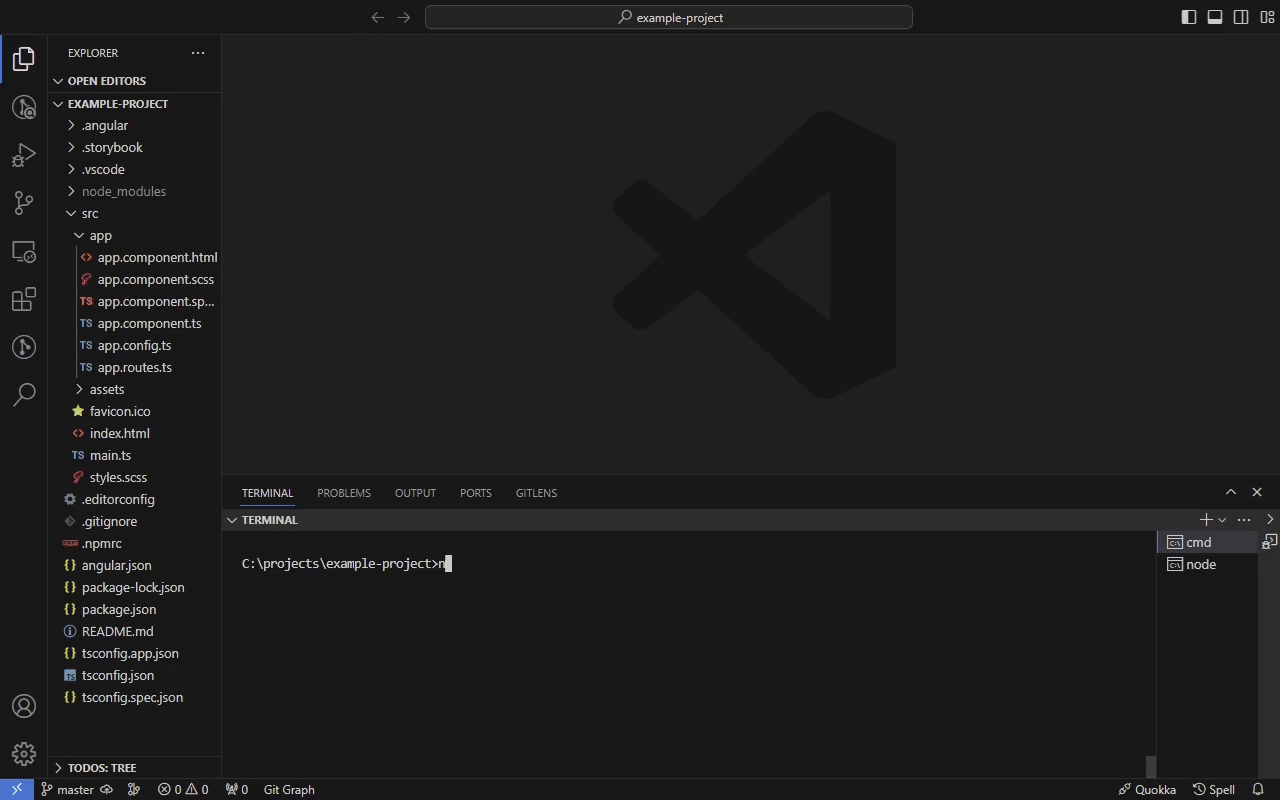Click the Quokka status bar item
This screenshot has height=800, width=1280.
pyautogui.click(x=1147, y=789)
